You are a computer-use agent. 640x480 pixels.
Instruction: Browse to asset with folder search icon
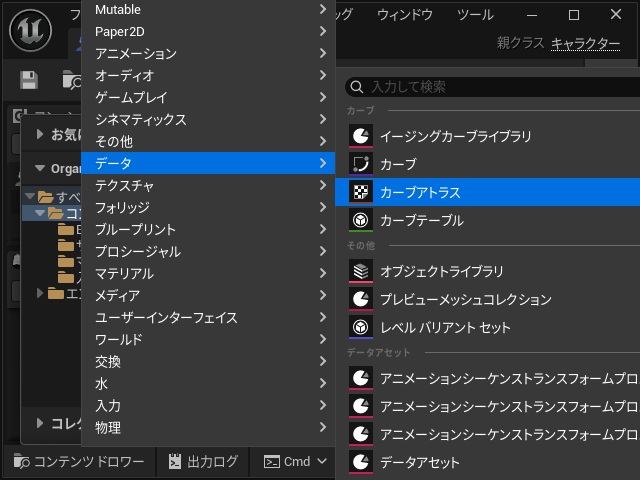72,80
